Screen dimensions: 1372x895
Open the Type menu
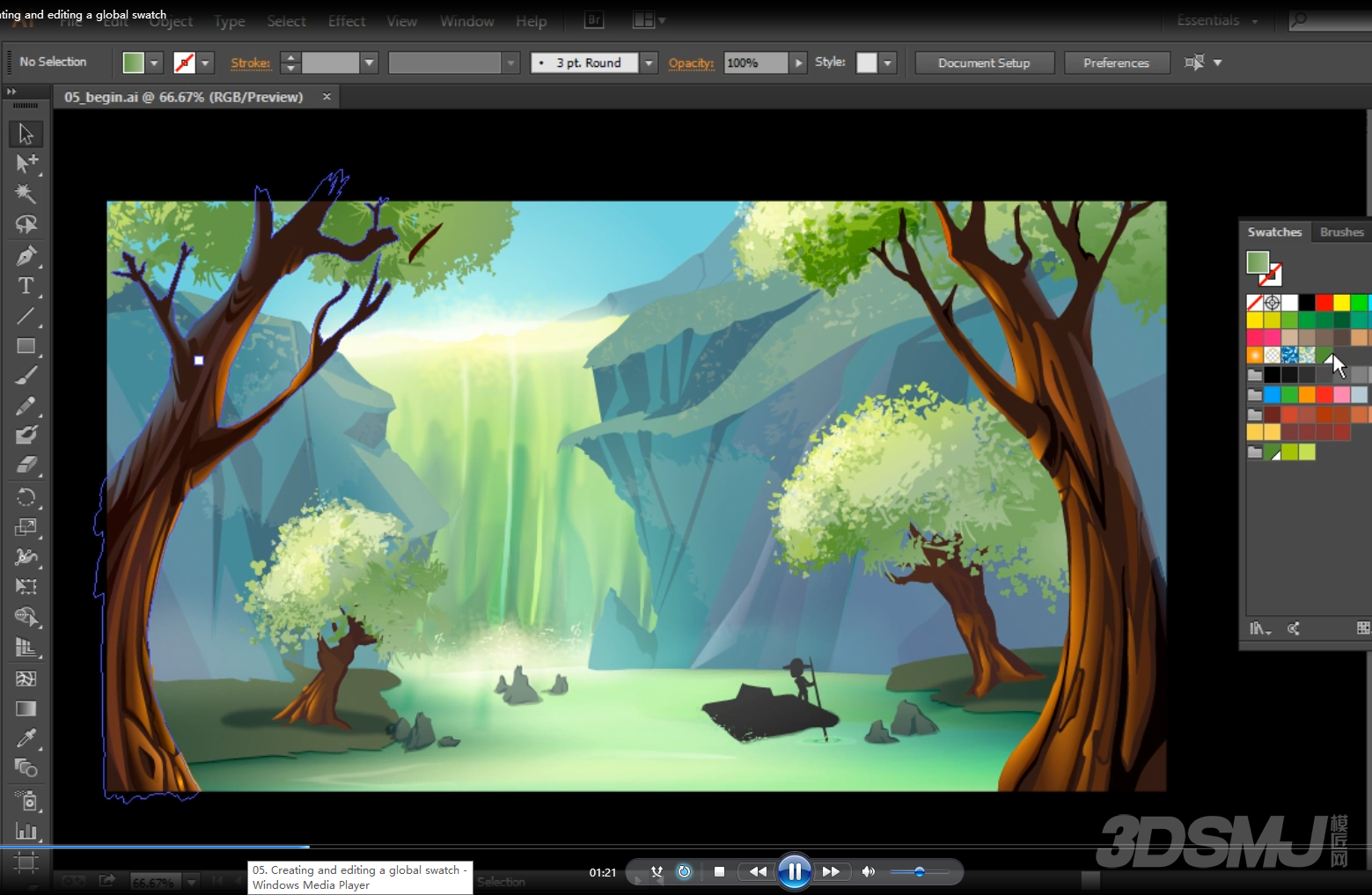coord(230,21)
